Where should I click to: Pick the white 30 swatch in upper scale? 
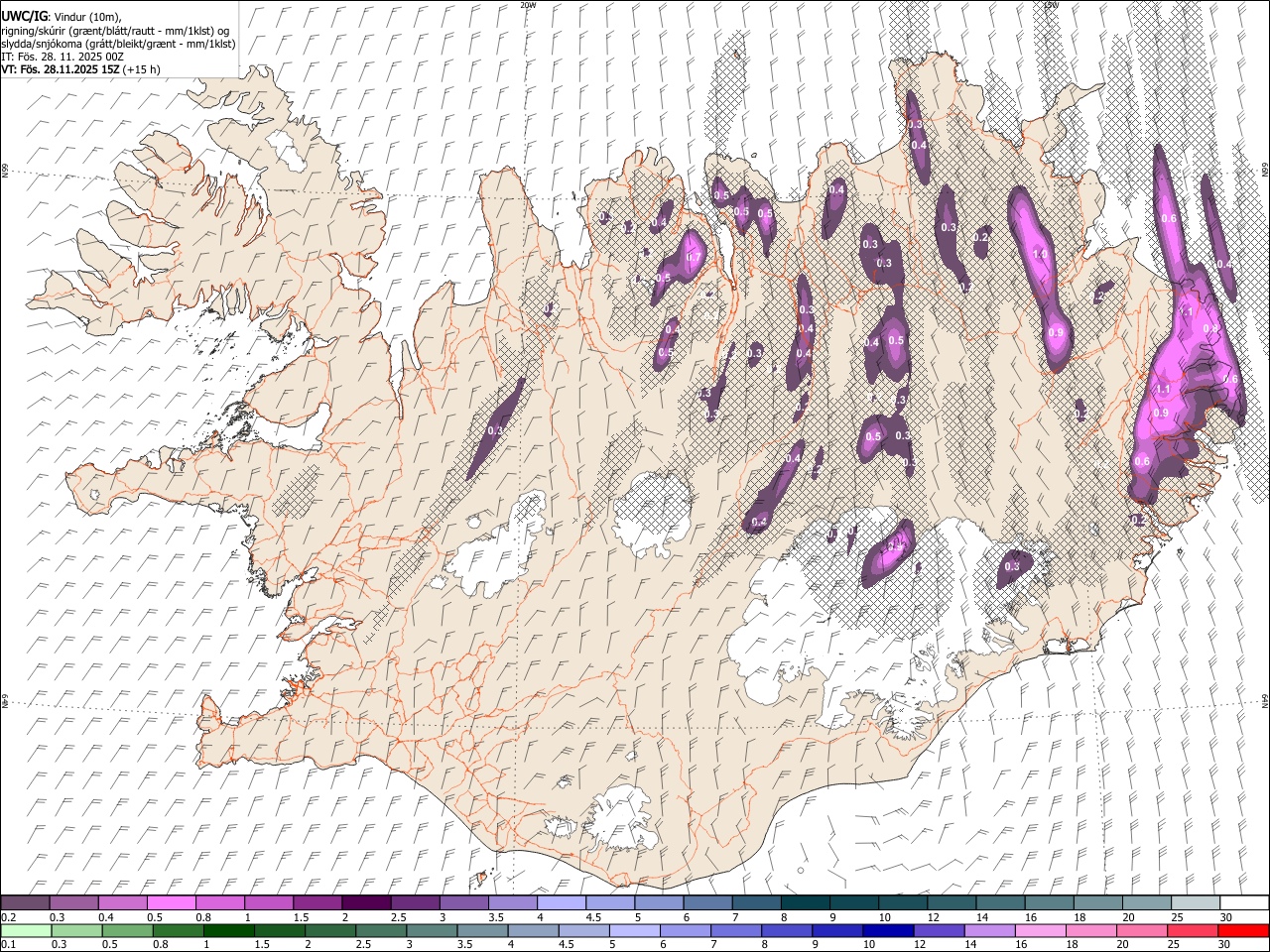[1244, 902]
